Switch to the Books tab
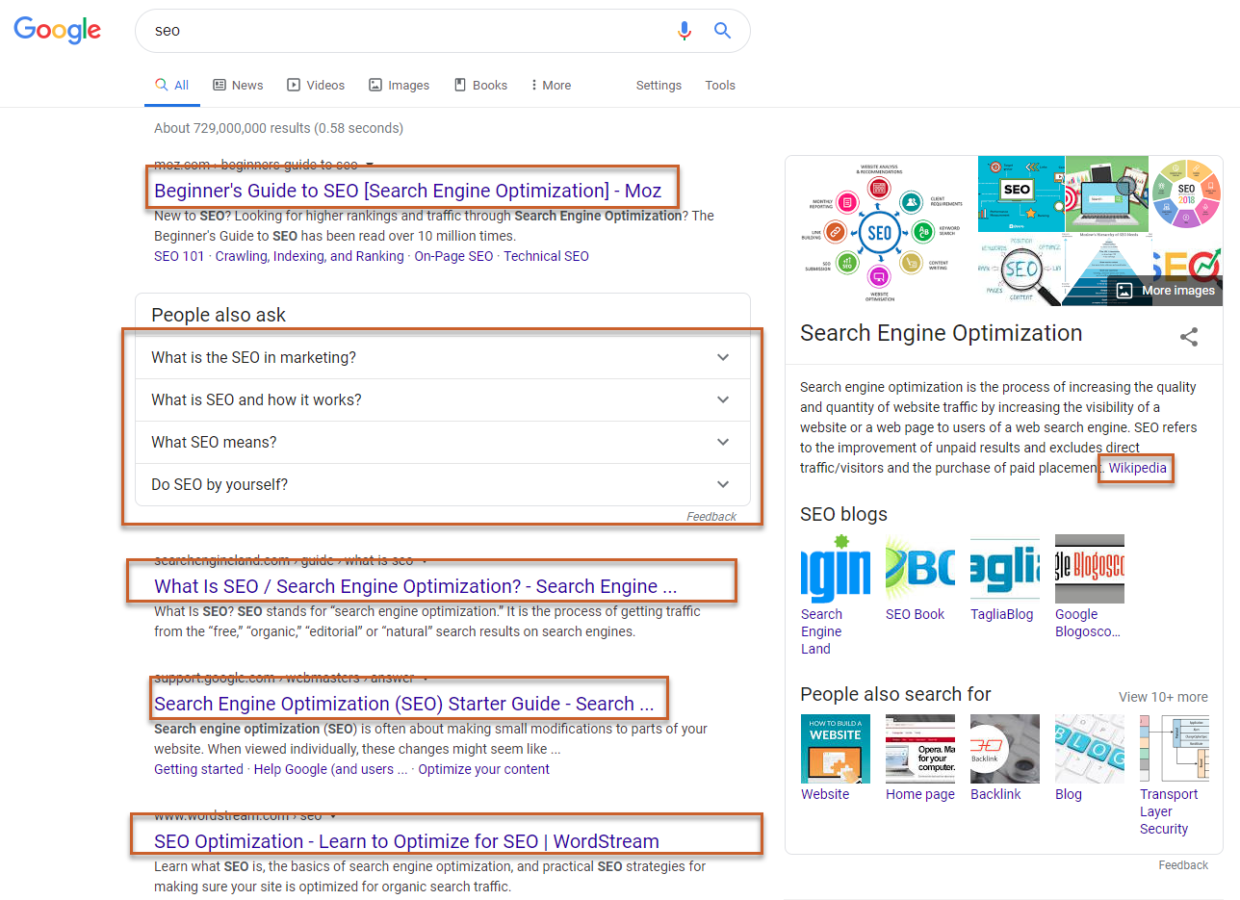This screenshot has height=900, width=1240. click(x=481, y=85)
